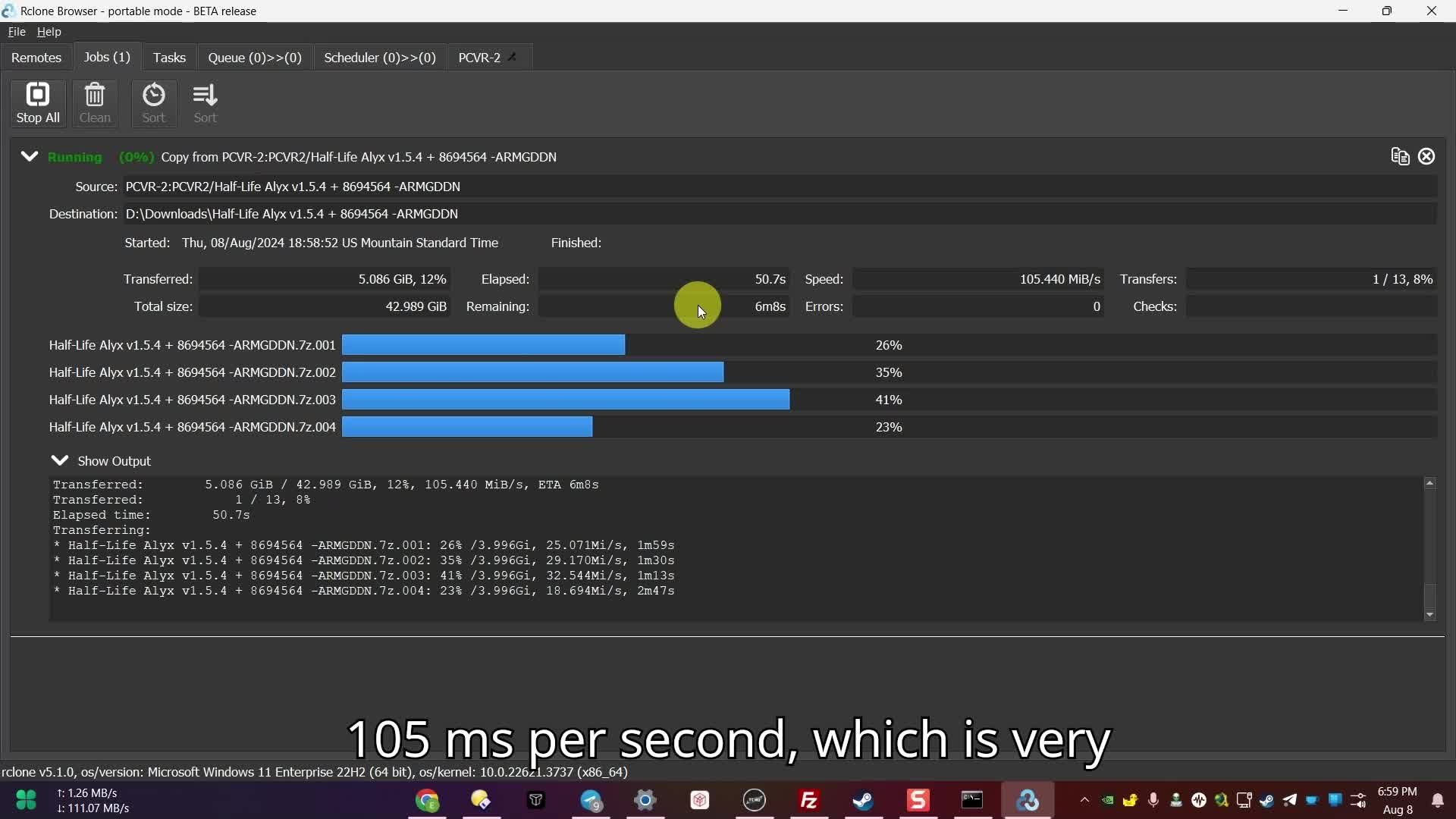Open Chrome from the taskbar
Viewport: 1456px width, 819px height.
(427, 800)
